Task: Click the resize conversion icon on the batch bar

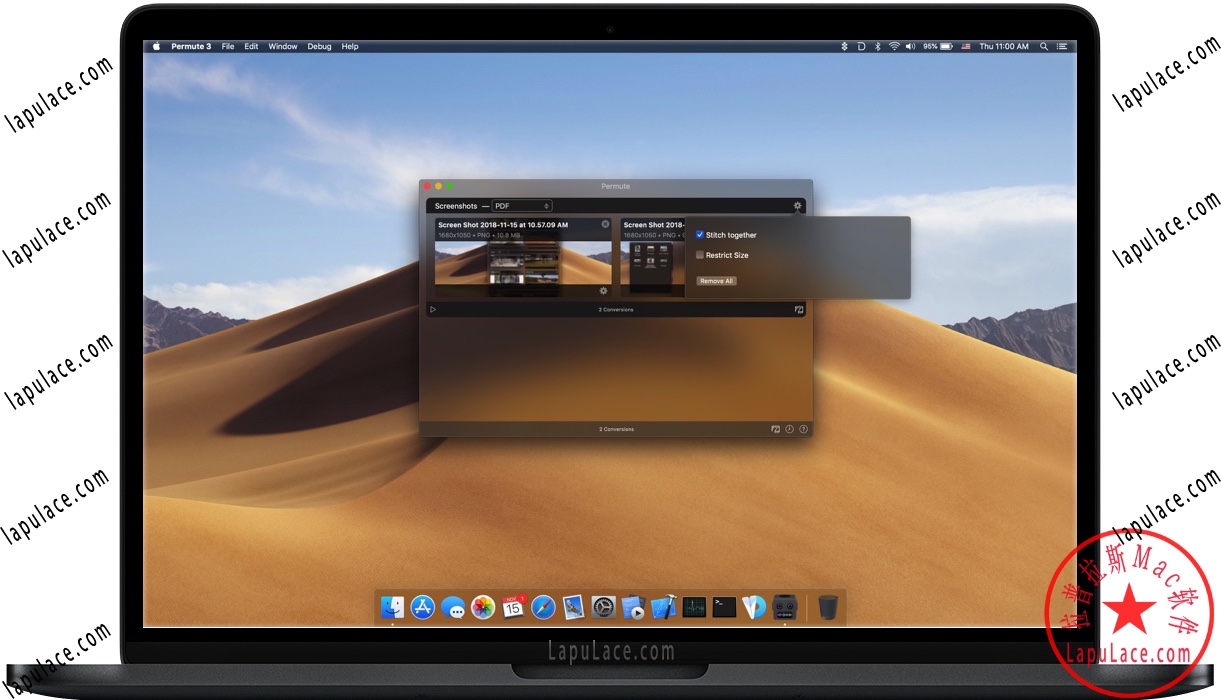Action: pyautogui.click(x=798, y=309)
